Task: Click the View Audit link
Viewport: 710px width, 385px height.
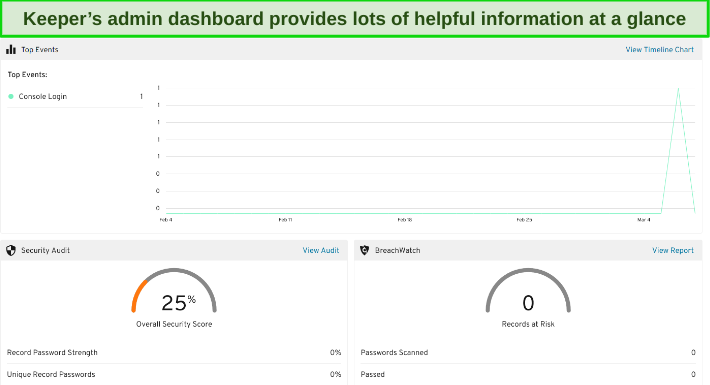Action: [321, 250]
